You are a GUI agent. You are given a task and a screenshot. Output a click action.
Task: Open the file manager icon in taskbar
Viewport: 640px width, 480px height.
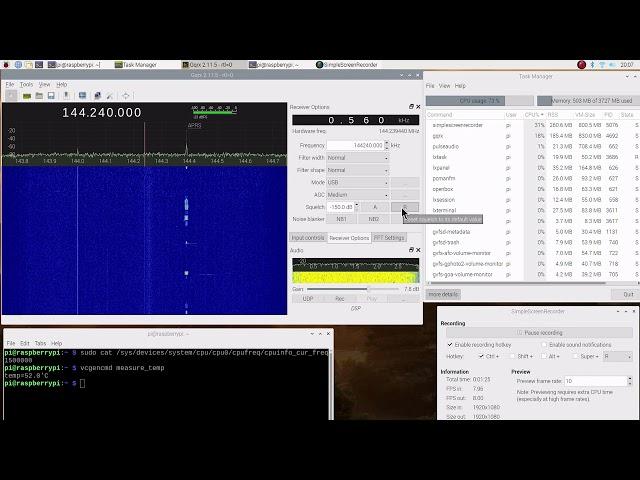[x=29, y=64]
